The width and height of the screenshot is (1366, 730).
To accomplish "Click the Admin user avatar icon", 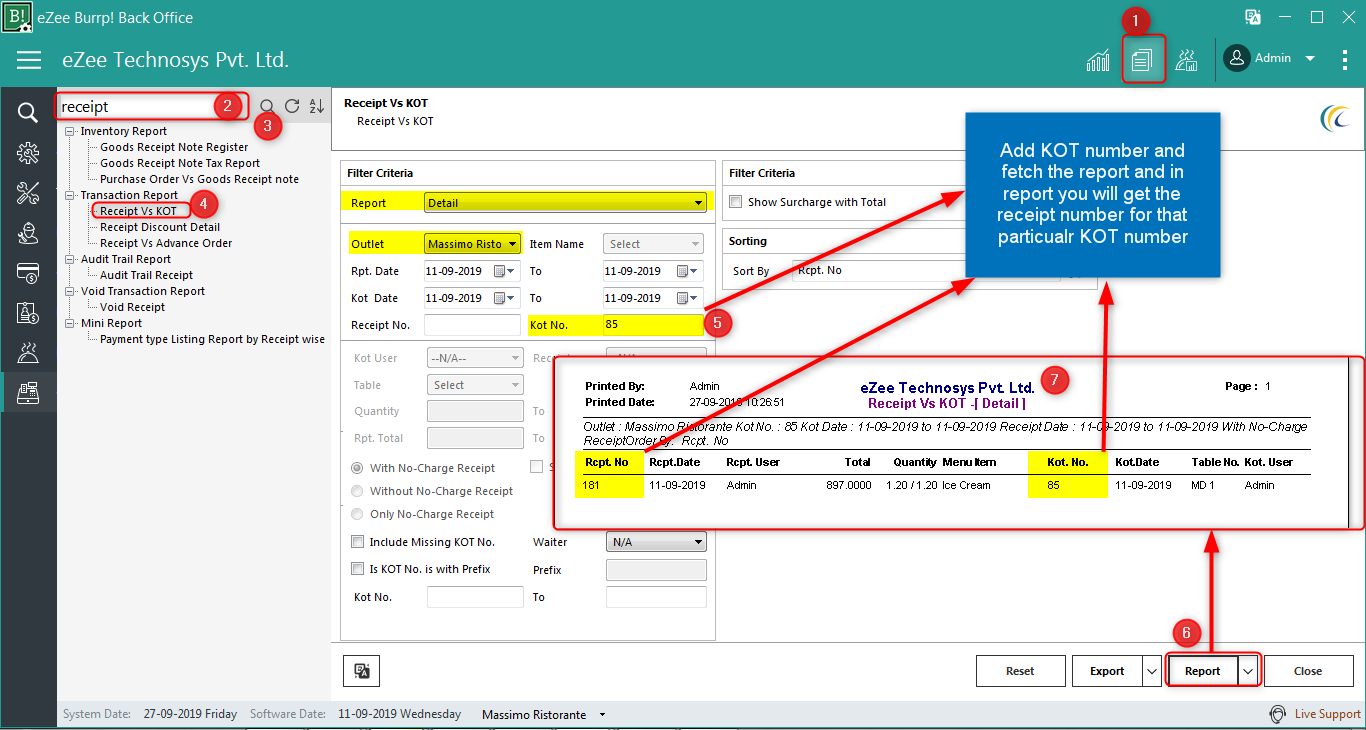I will (1237, 59).
